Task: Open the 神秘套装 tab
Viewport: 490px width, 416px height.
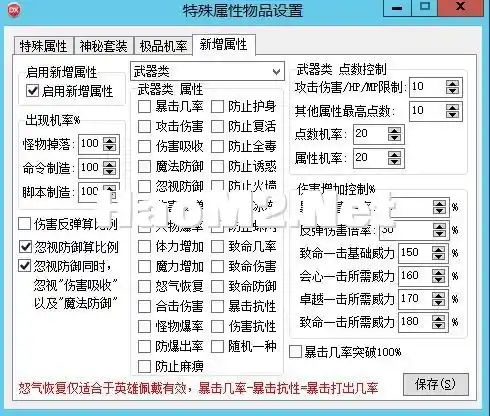Action: (103, 46)
